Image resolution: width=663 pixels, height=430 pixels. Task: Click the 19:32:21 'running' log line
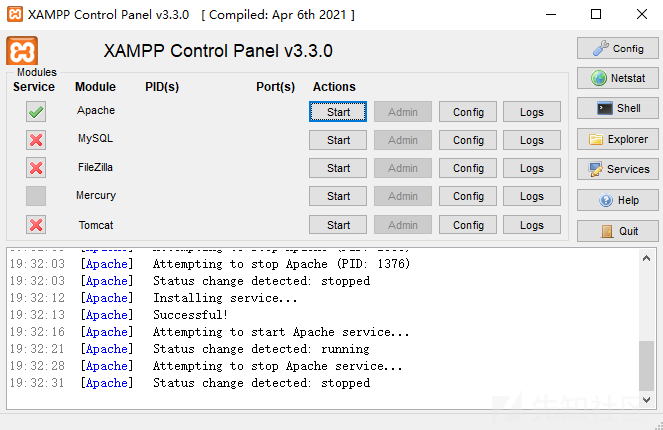click(x=261, y=349)
